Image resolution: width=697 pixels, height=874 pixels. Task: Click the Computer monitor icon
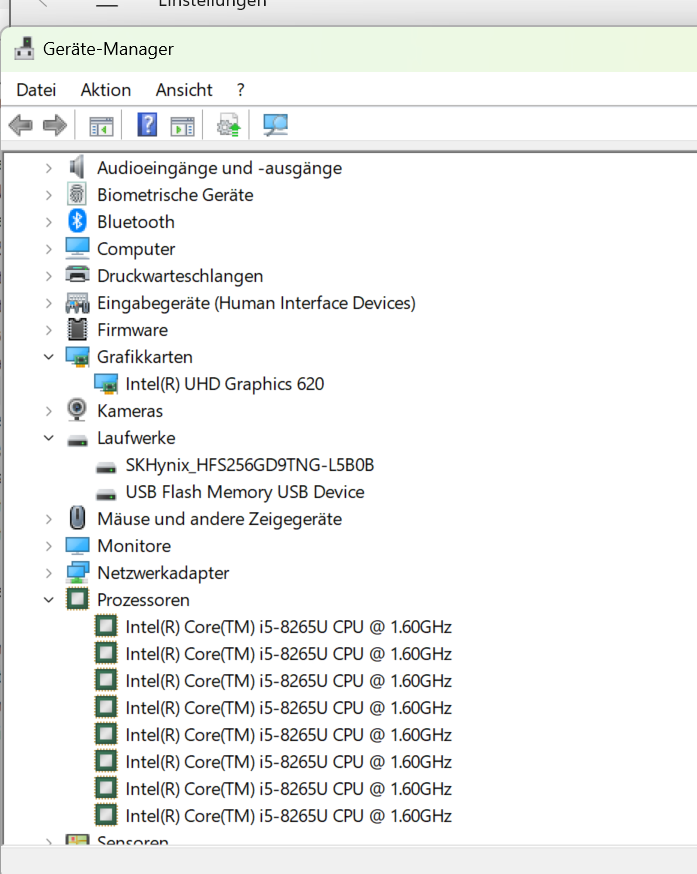coord(77,248)
